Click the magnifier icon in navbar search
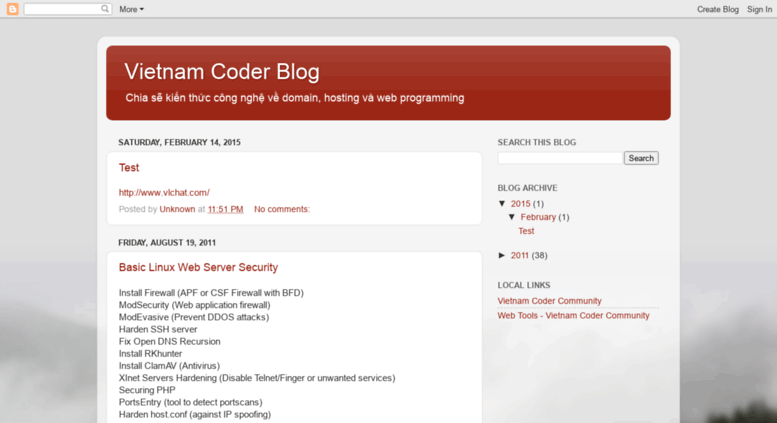Screen dimensions: 777x423 [x=105, y=9]
